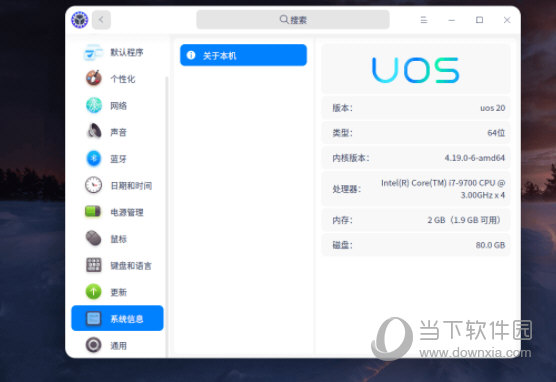
Task: Open the Update (更新) green arrow icon
Action: [94, 292]
